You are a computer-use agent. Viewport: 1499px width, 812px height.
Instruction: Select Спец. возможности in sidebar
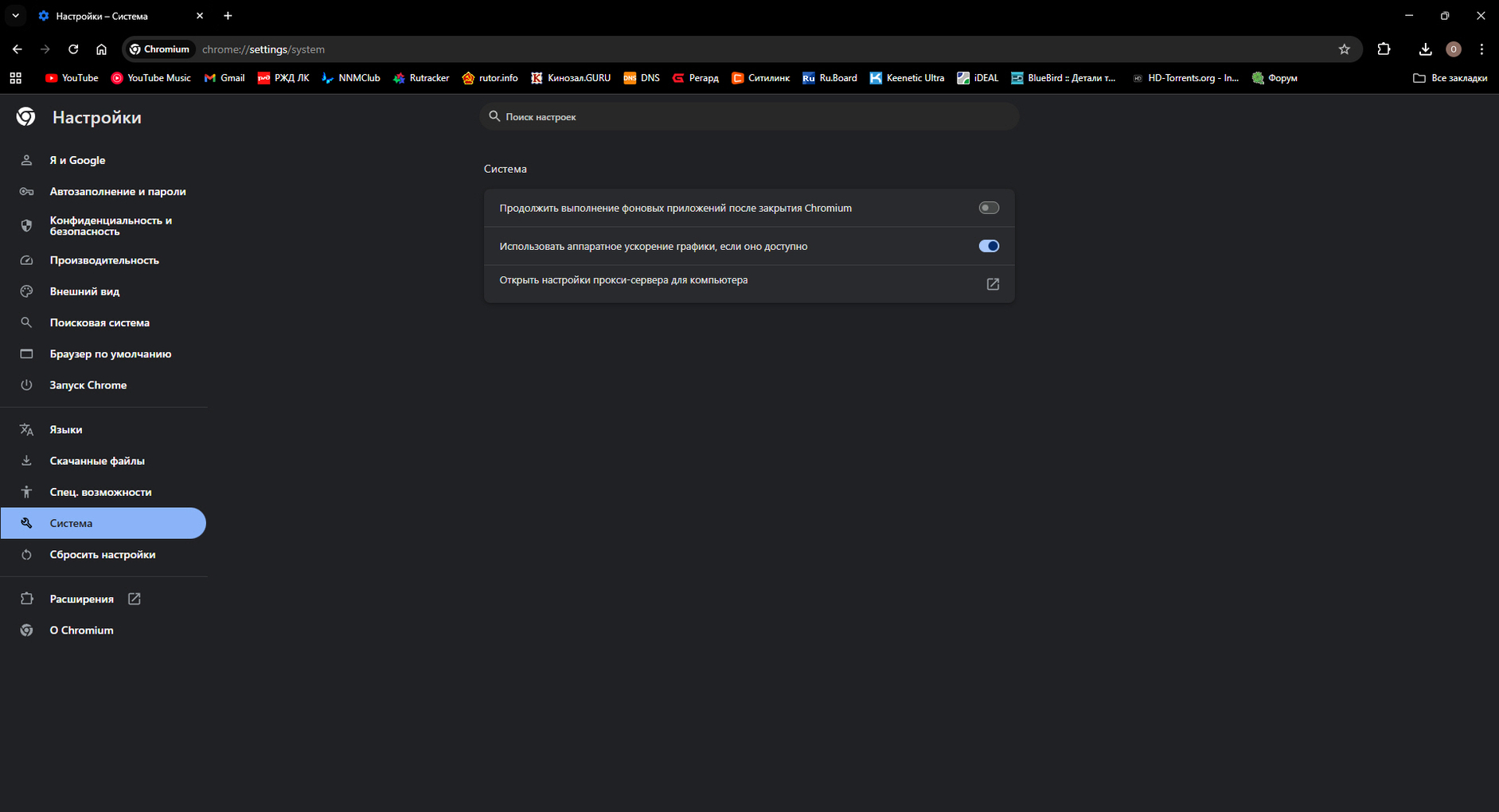[x=103, y=492]
